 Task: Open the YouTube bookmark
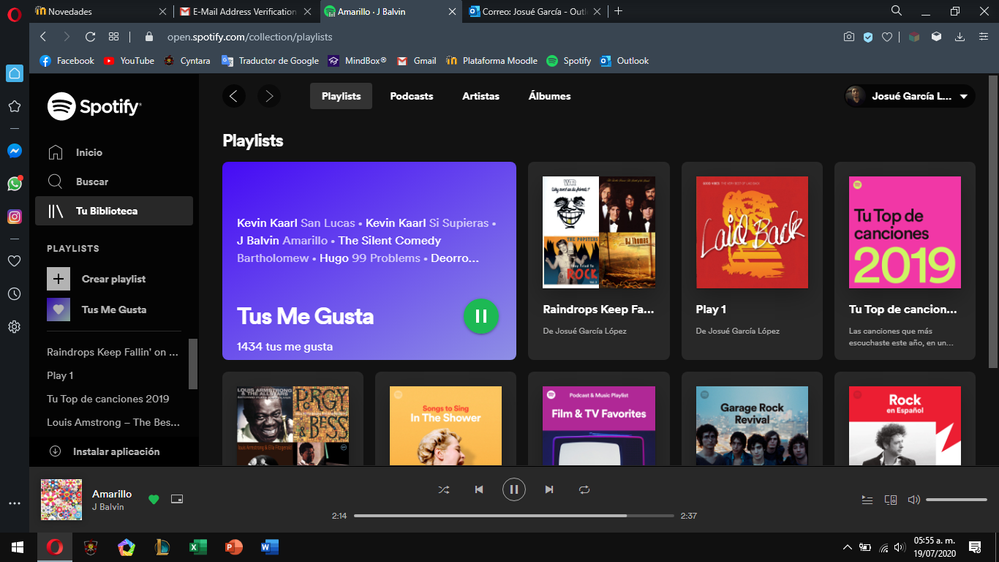click(x=129, y=61)
